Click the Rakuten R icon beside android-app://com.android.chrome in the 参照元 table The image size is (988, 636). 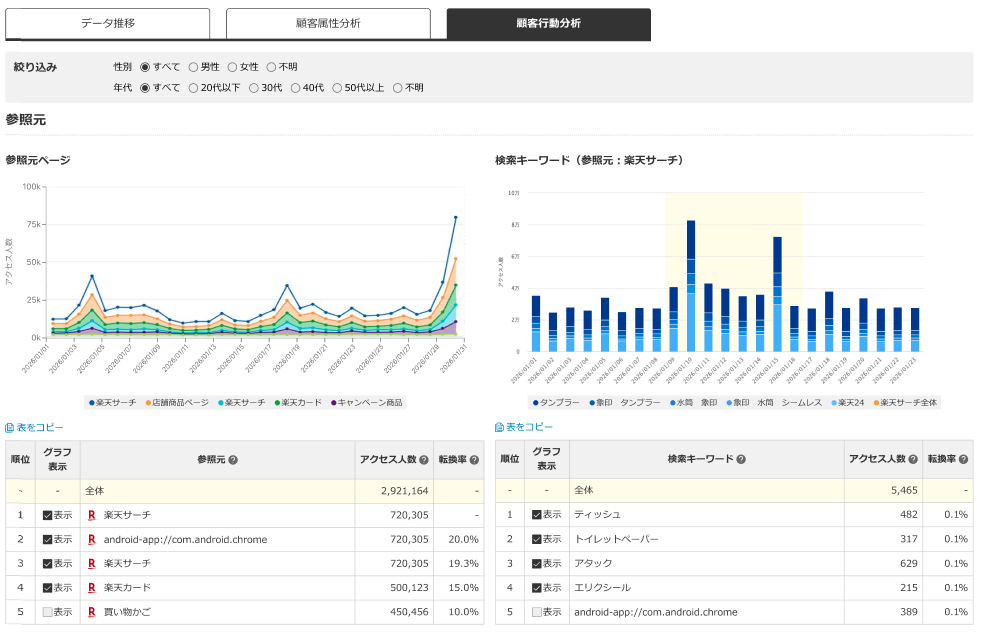pyautogui.click(x=92, y=540)
